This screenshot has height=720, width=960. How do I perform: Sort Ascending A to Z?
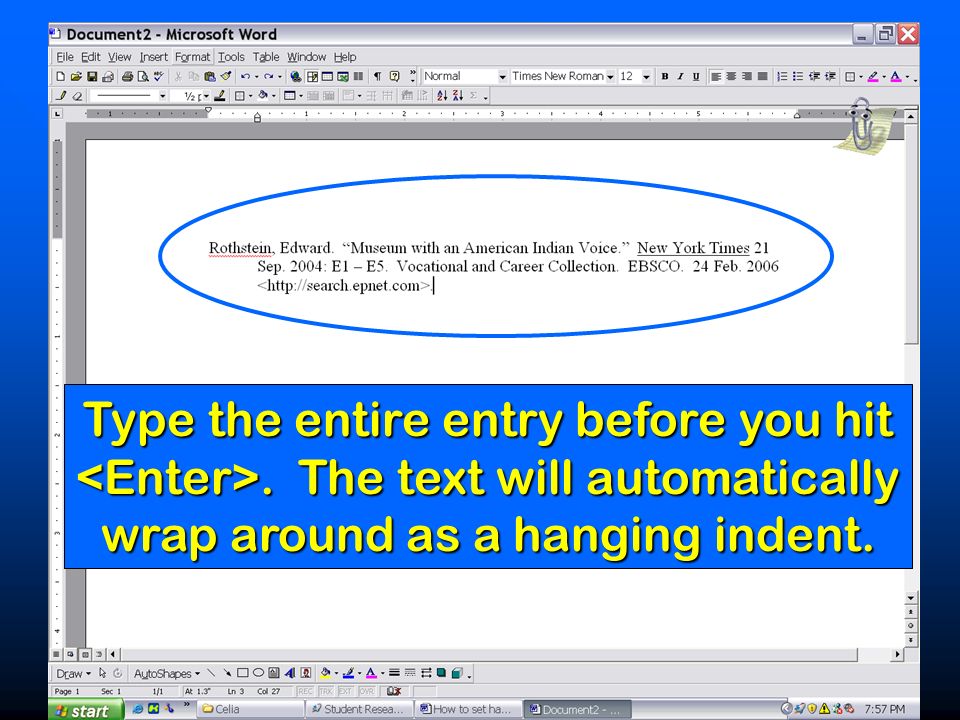click(x=442, y=96)
